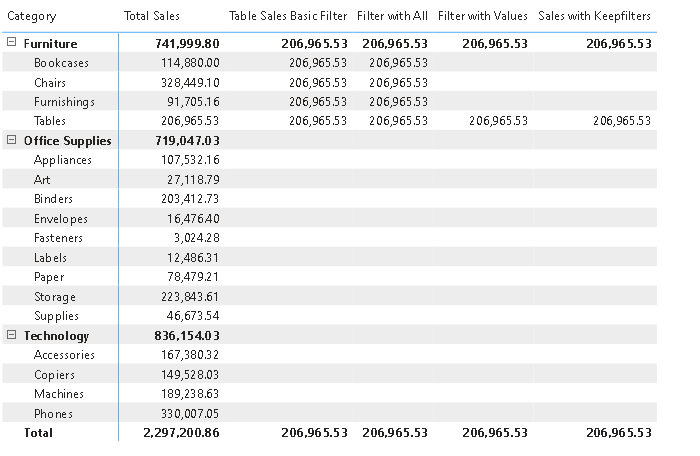
Task: Click the Filter with Values column header
Action: pos(482,16)
